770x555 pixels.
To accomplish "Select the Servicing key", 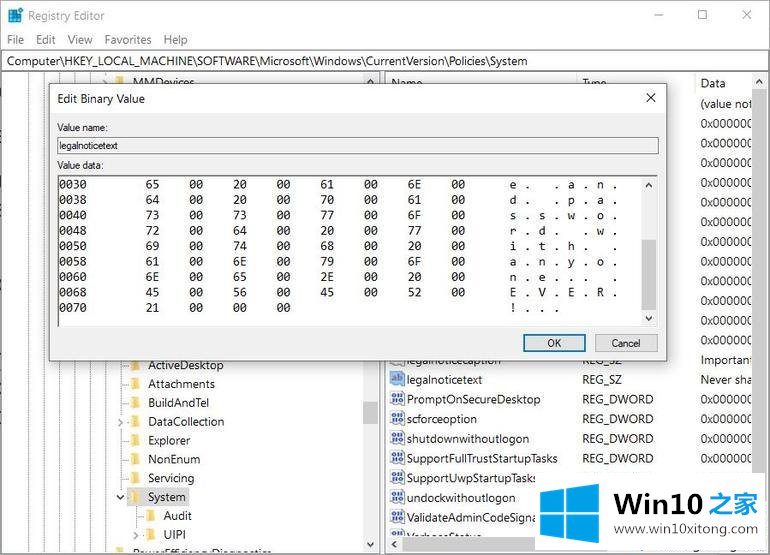I will pyautogui.click(x=171, y=478).
